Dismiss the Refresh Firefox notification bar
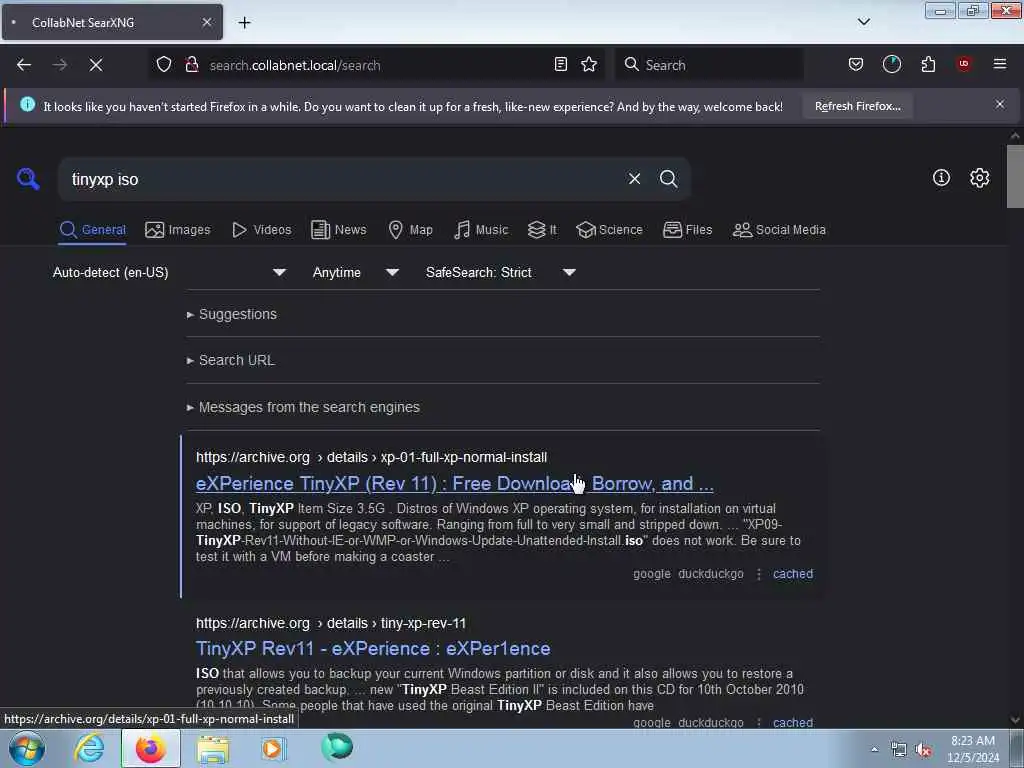 pos(999,104)
